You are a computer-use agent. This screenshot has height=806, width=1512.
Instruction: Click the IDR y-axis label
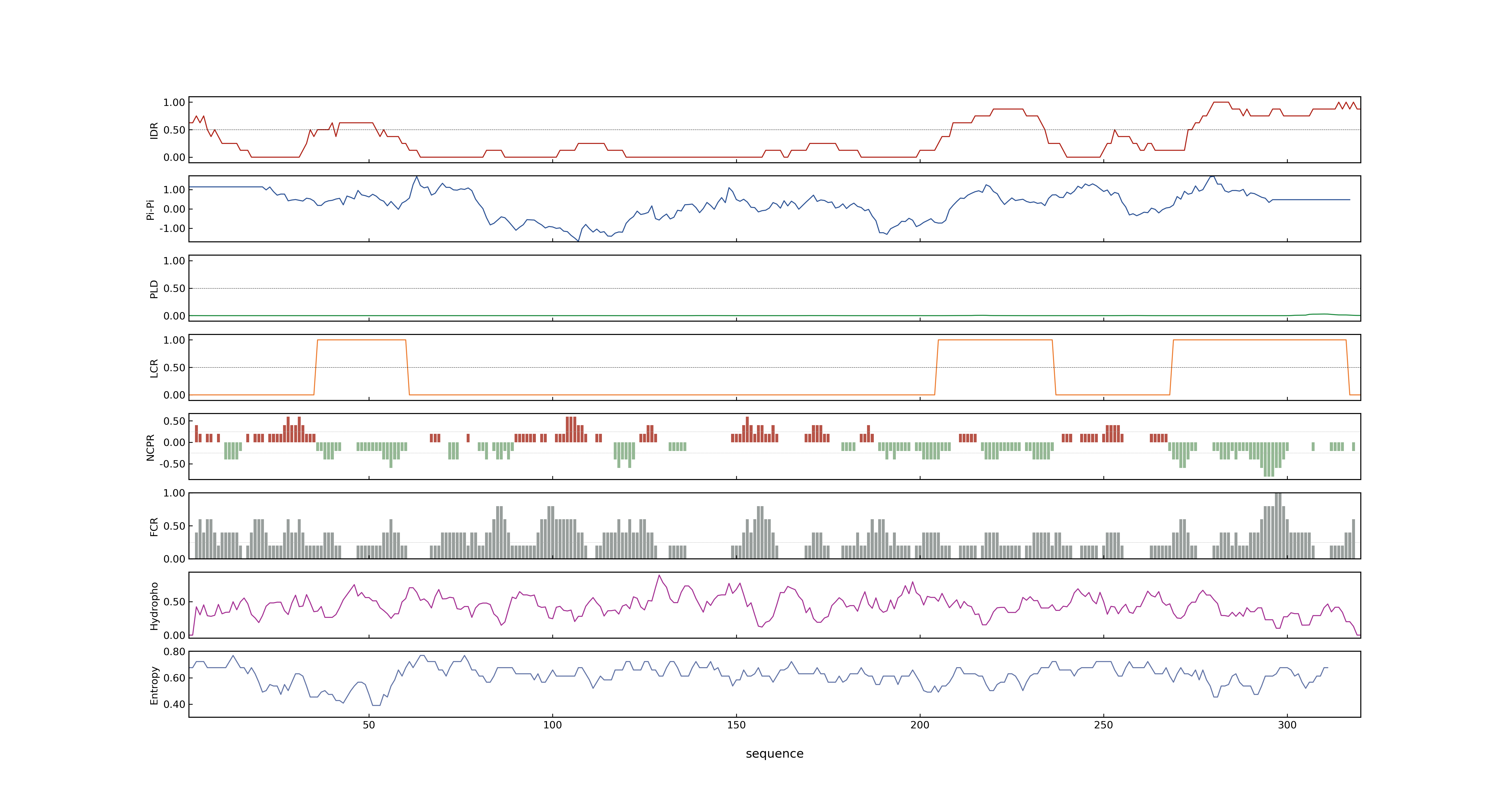[x=154, y=130]
